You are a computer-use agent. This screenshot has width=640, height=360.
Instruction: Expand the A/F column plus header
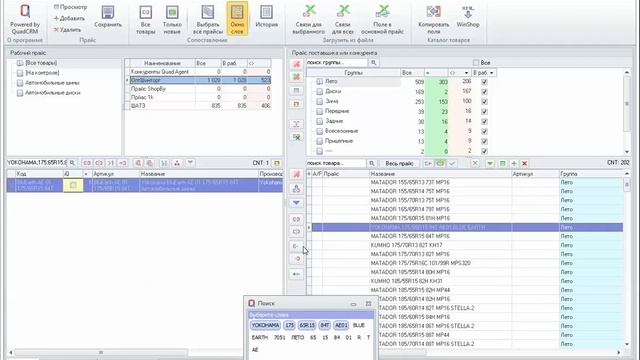309,174
